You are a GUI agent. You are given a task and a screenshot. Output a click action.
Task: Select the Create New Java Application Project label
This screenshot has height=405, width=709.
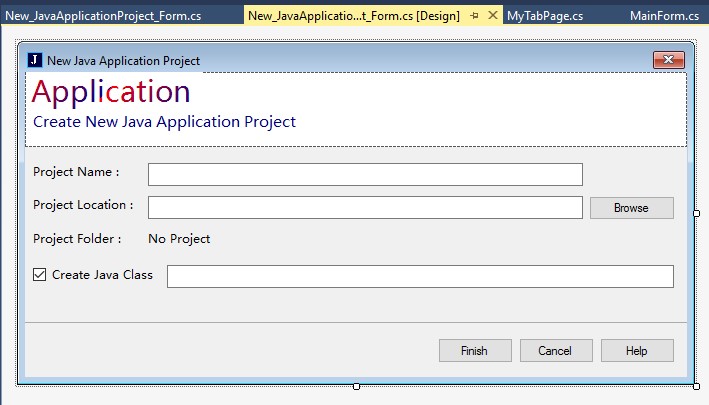(x=165, y=122)
